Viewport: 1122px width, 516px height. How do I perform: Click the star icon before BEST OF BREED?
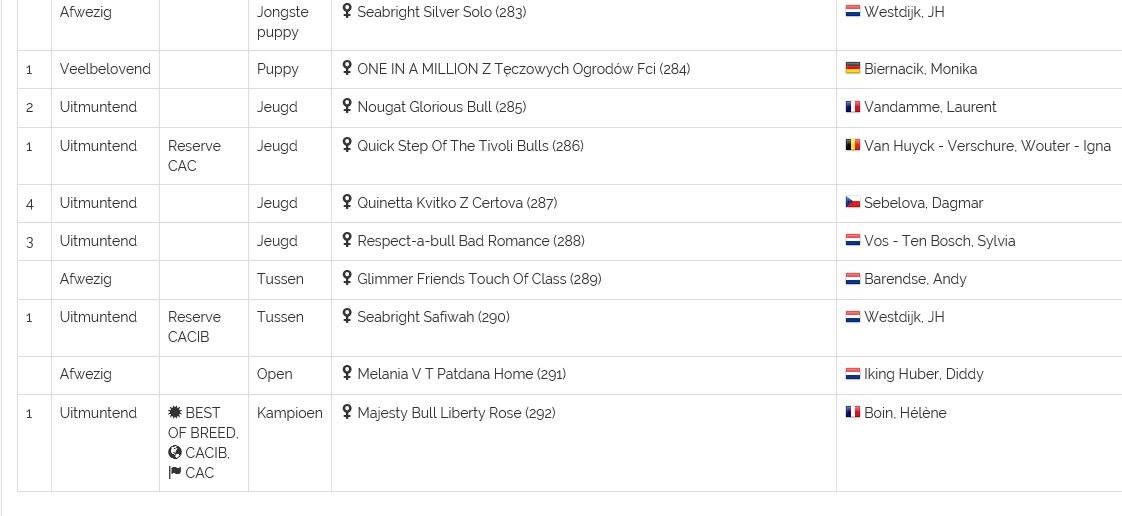point(175,412)
